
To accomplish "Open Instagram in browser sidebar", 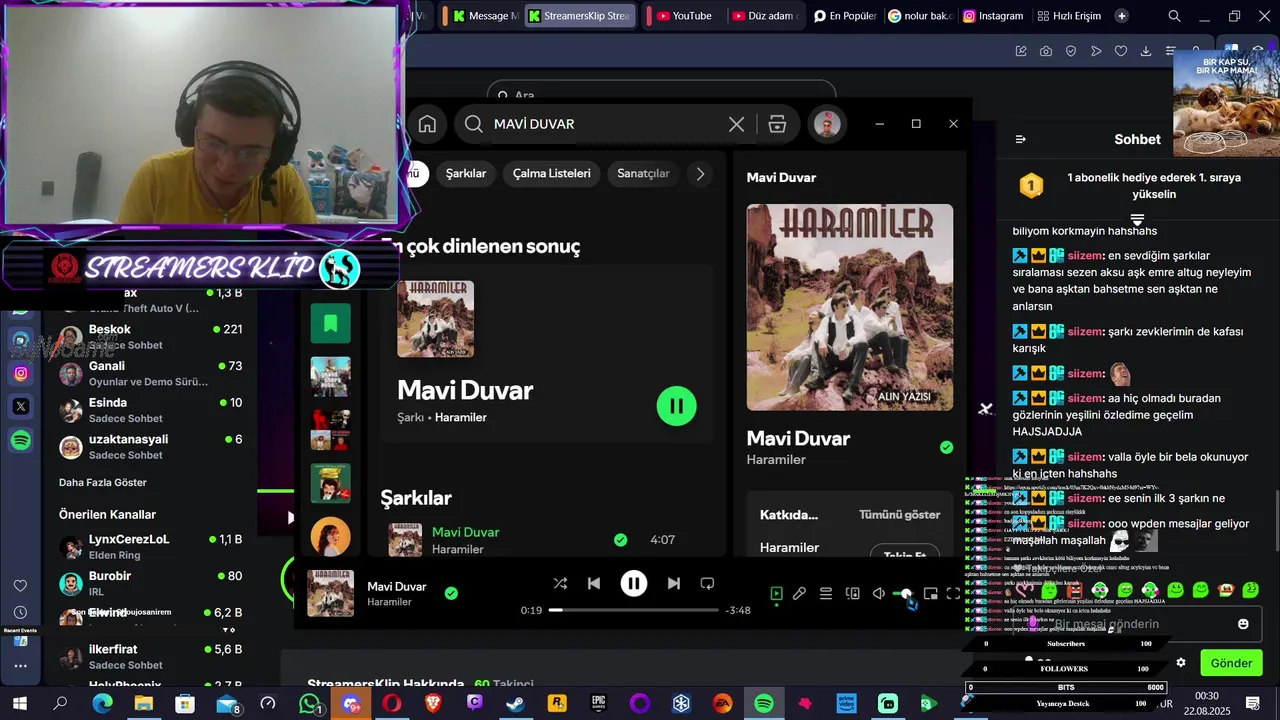I will pyautogui.click(x=21, y=373).
